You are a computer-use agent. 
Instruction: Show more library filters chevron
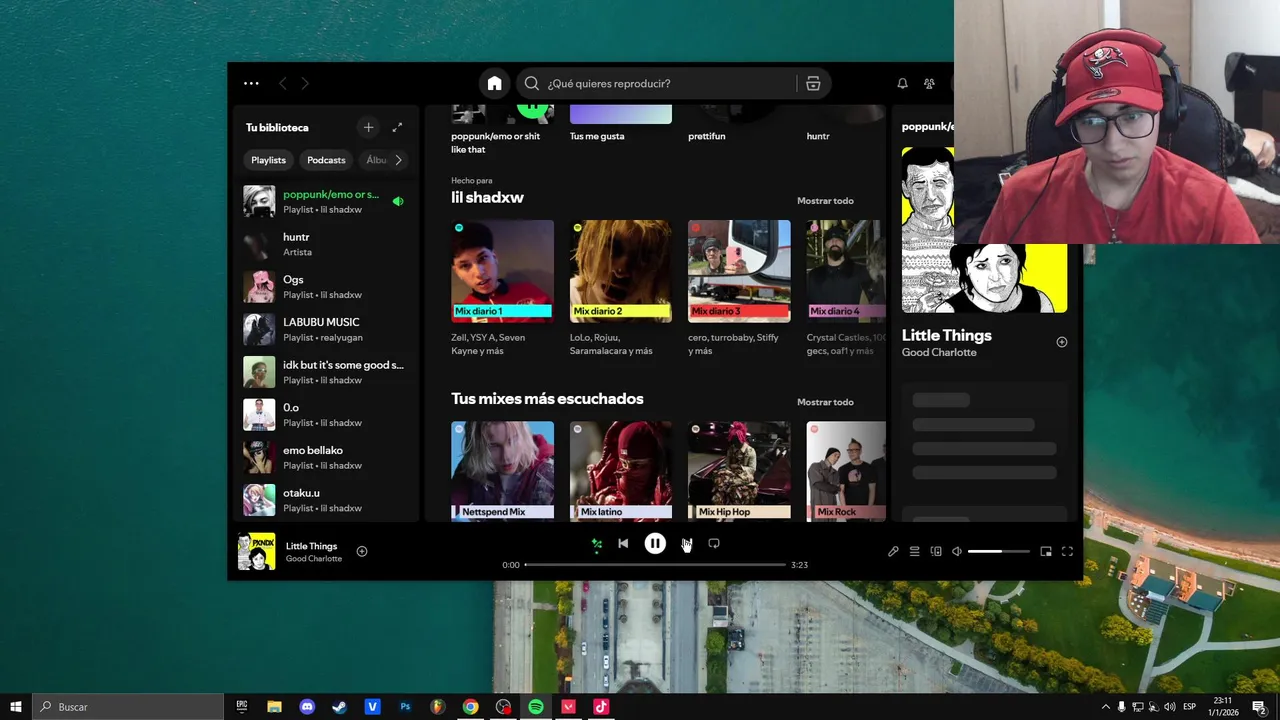click(398, 160)
